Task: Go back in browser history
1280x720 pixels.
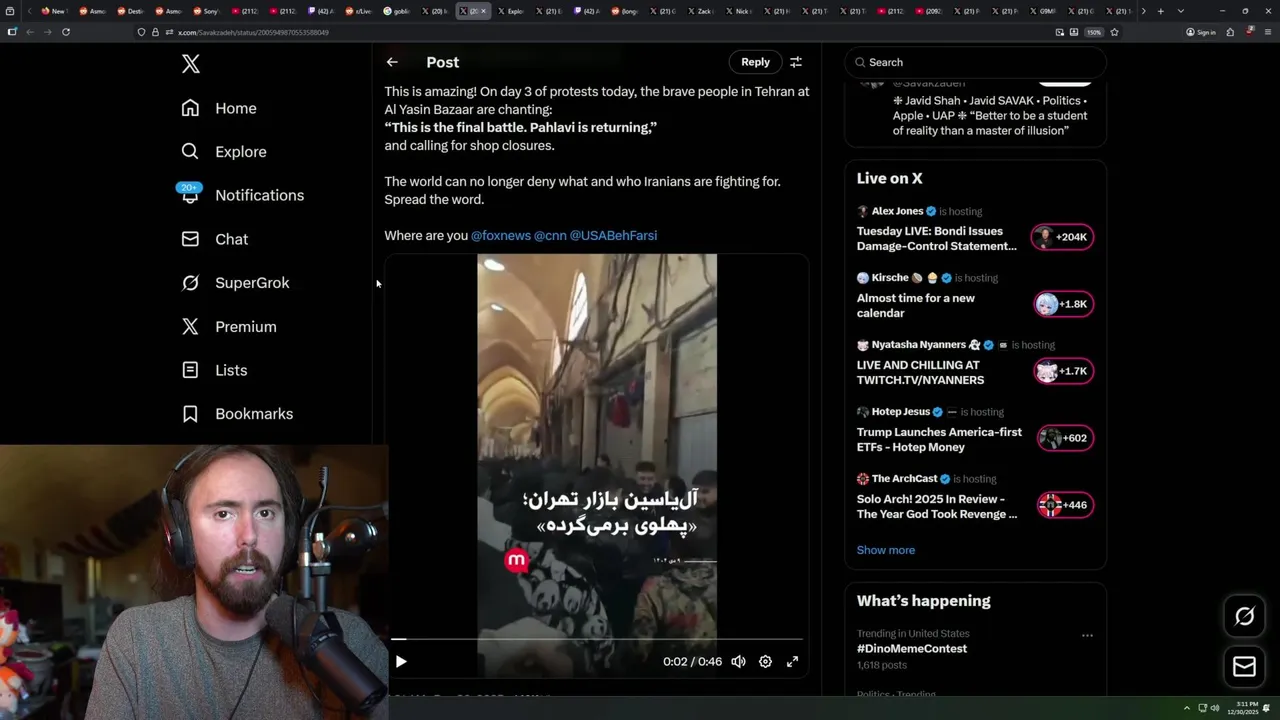Action: [30, 32]
